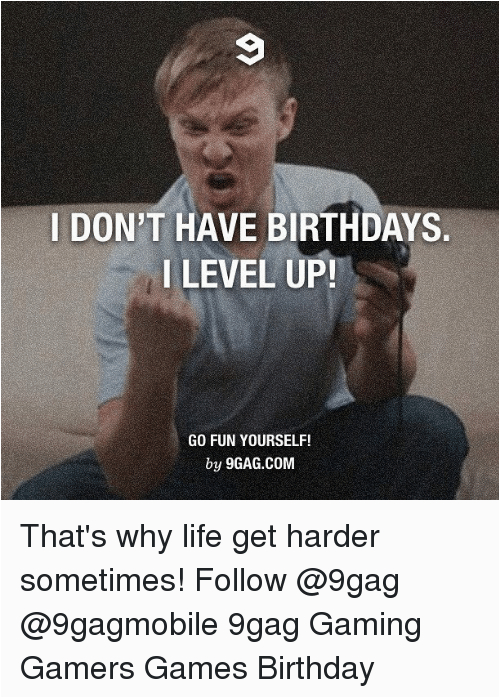The height and width of the screenshot is (698, 500).
Task: Click the "That's why life get harder" caption line
Action: pos(199,538)
